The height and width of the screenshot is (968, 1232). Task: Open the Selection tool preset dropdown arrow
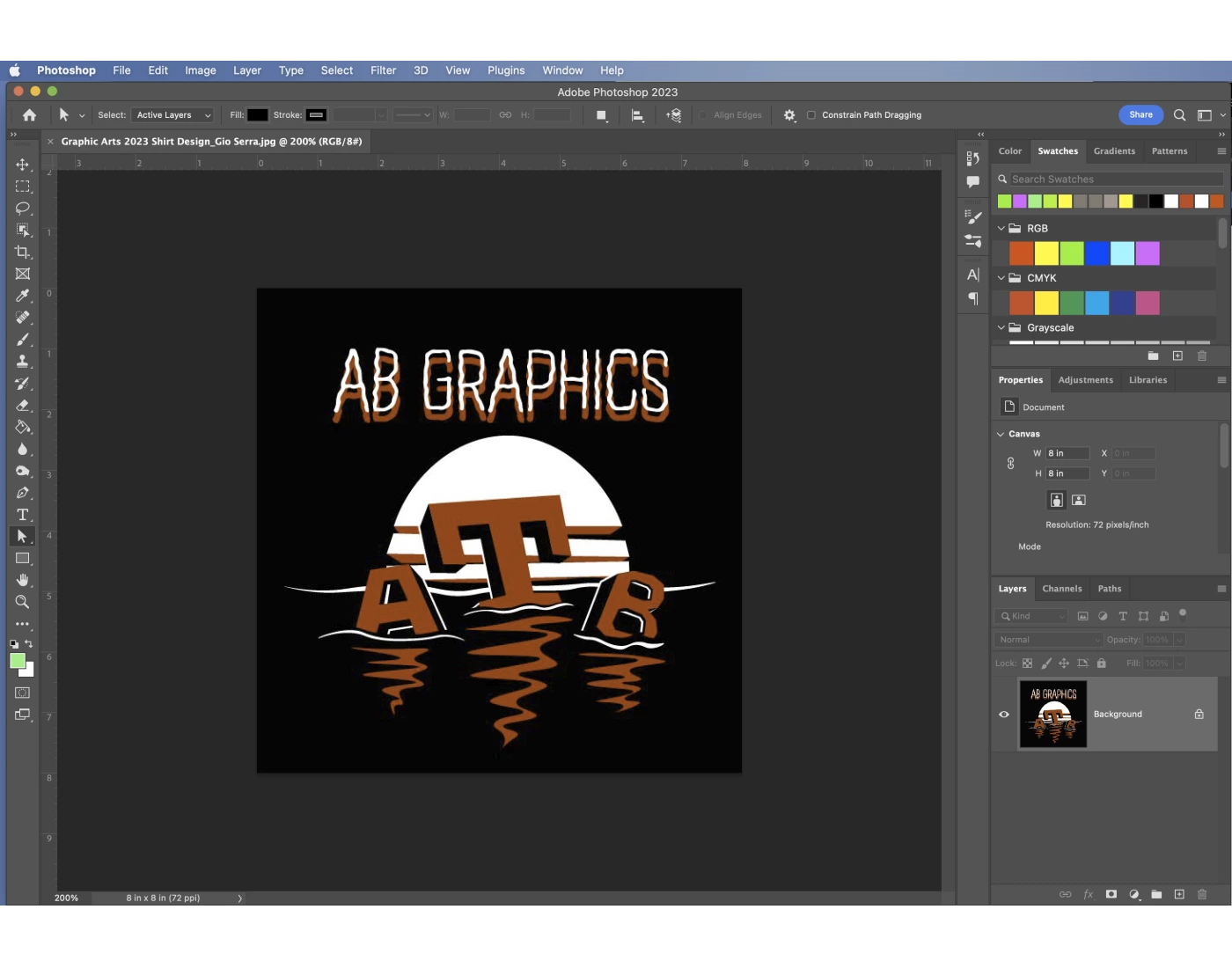82,115
